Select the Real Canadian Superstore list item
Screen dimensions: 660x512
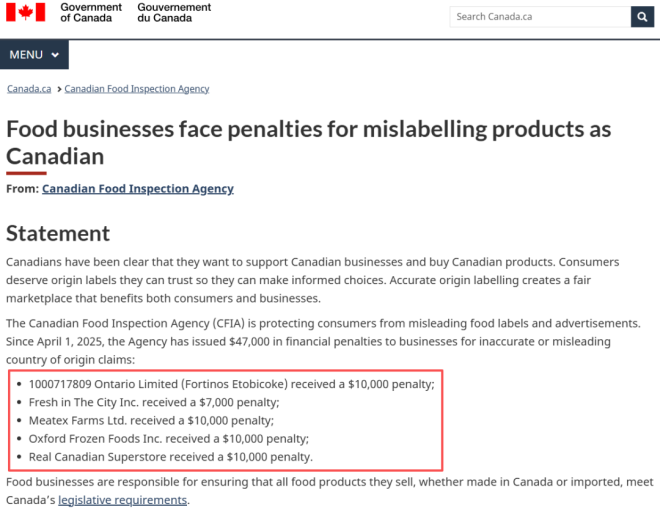coord(170,457)
